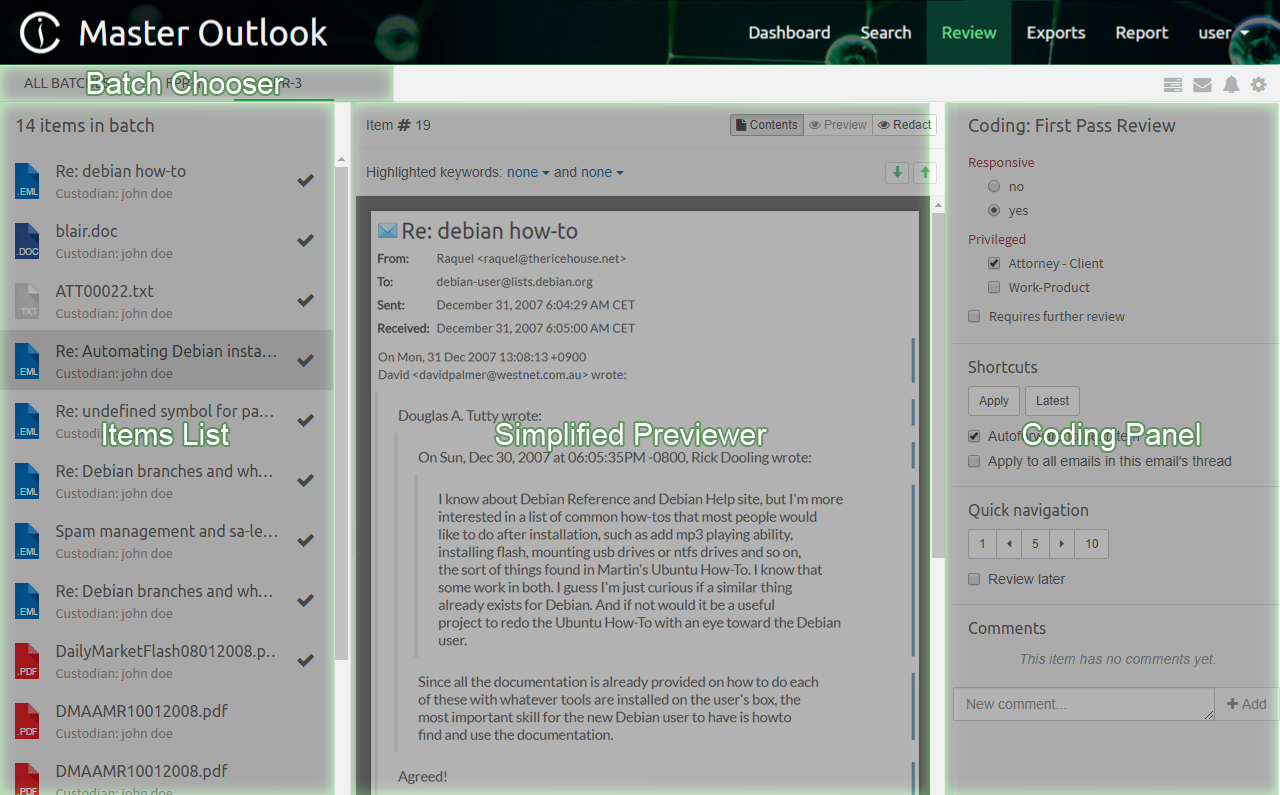Screen dimensions: 1280x795
Task: Enable the Work-Product privilege checkbox
Action: [994, 288]
